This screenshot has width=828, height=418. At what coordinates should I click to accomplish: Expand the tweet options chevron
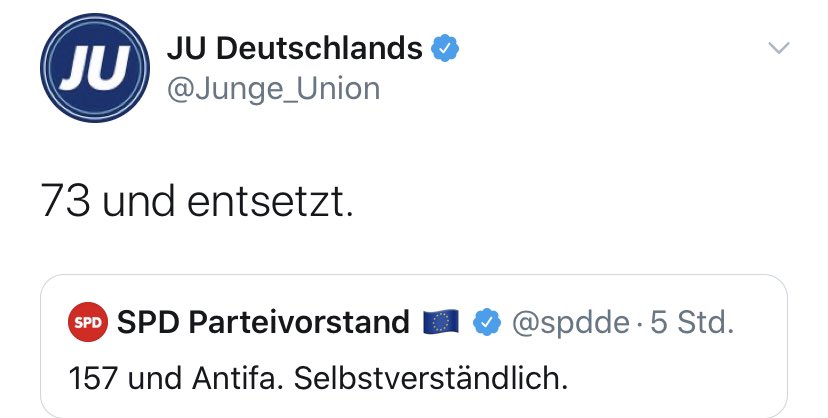777,48
